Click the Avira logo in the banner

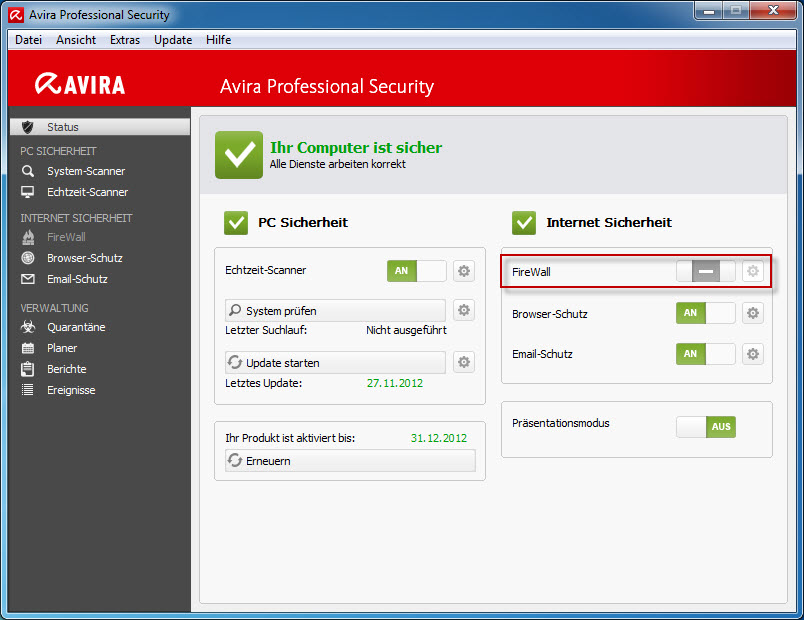[x=80, y=84]
